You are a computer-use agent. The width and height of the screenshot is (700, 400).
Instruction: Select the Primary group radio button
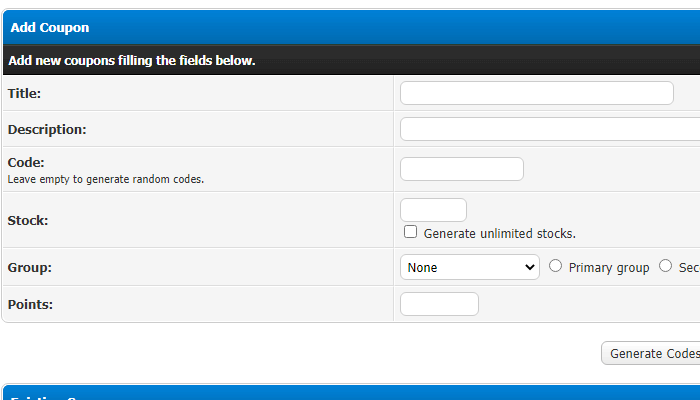click(556, 266)
